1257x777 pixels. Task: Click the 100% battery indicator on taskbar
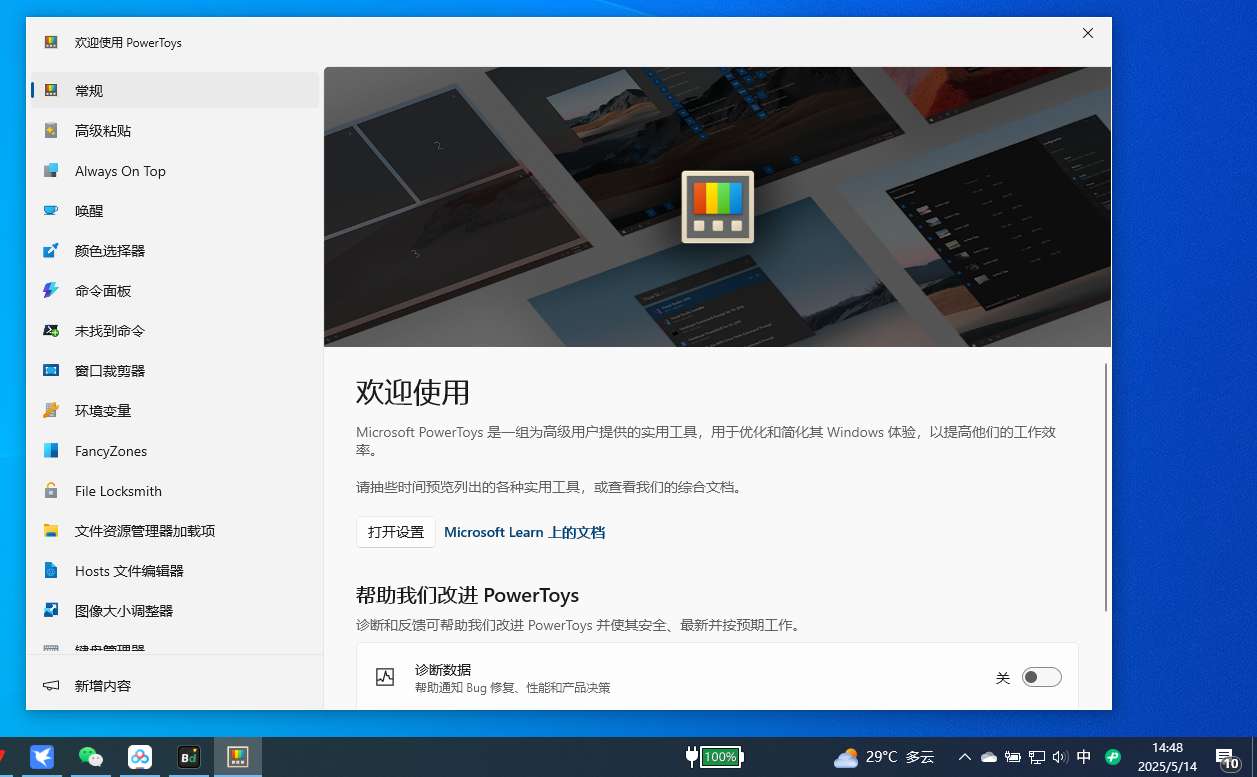pos(714,757)
